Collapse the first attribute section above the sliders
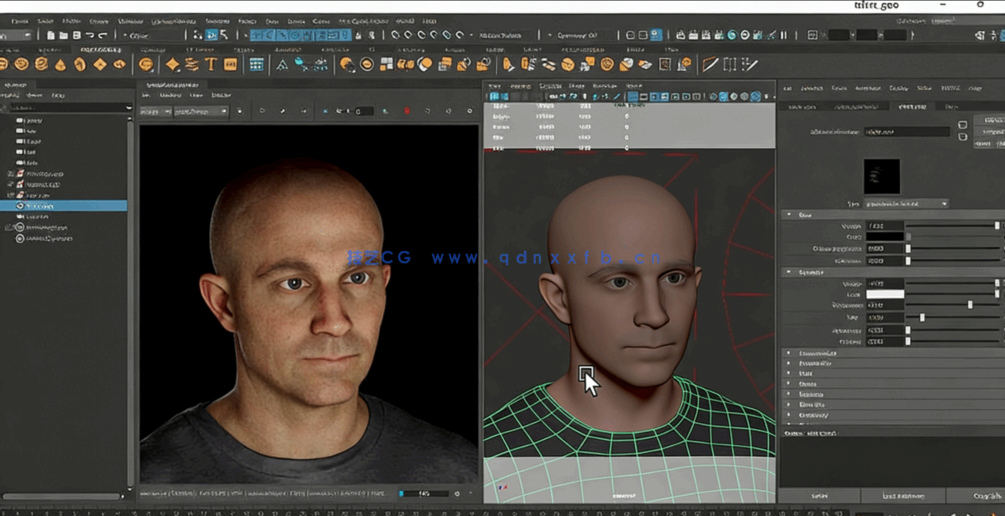The height and width of the screenshot is (516, 1005). (x=789, y=214)
